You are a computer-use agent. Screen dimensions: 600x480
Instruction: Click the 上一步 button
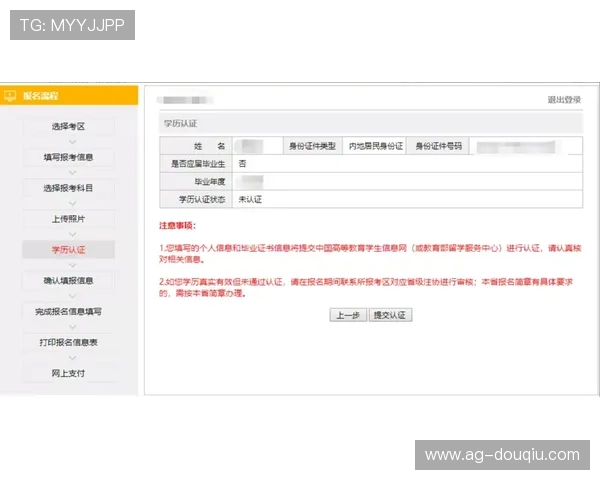coord(348,315)
